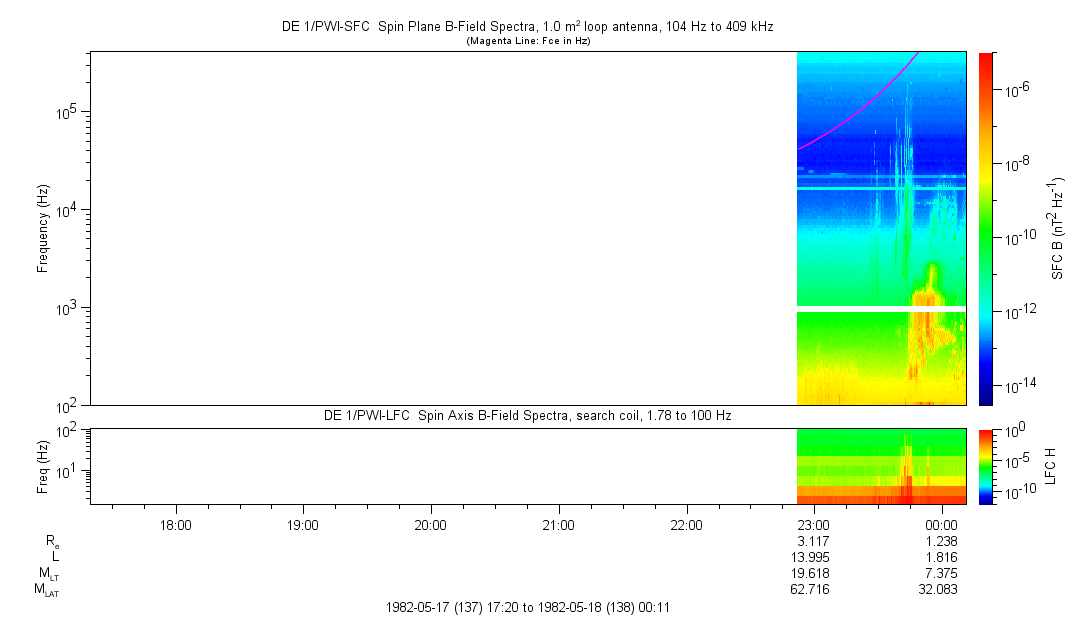Click the 20:00 time axis tick label
Screen dimensions: 1083x620
[x=431, y=523]
